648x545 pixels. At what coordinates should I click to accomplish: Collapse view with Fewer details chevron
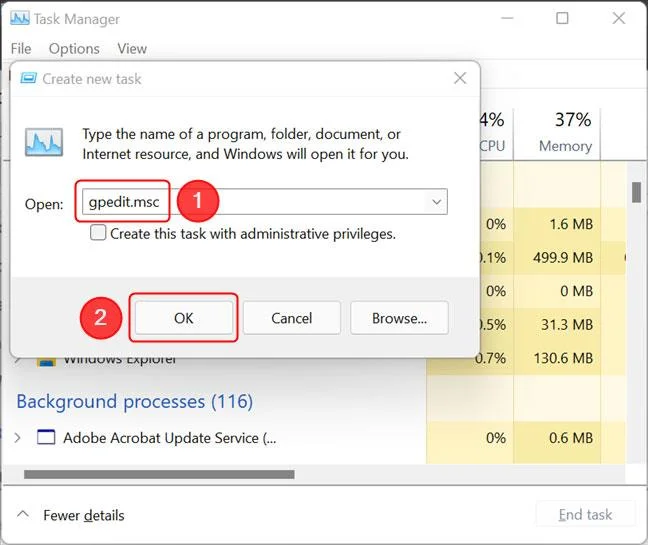[23, 515]
